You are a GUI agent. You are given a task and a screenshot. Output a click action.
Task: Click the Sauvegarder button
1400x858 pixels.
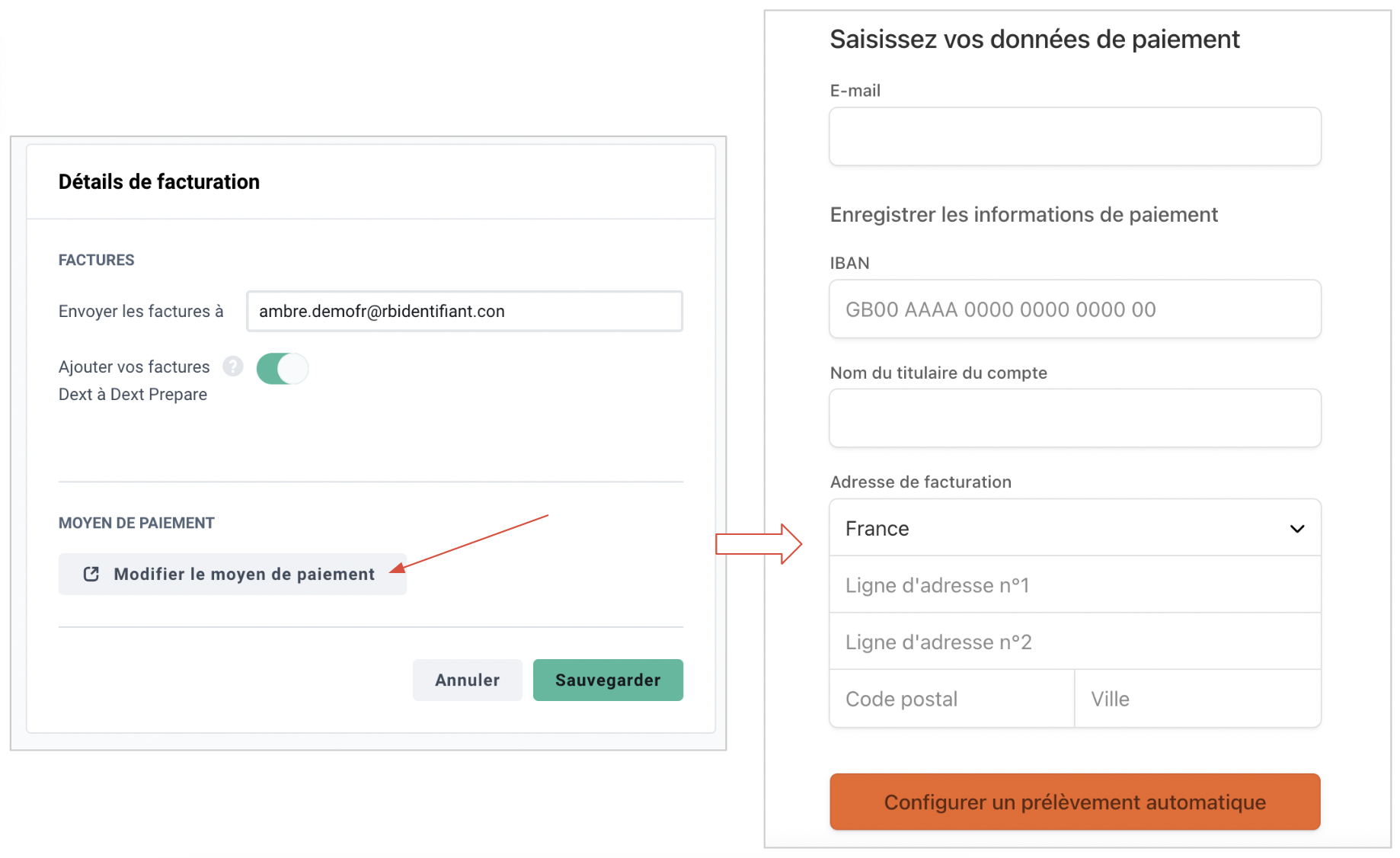[x=608, y=680]
